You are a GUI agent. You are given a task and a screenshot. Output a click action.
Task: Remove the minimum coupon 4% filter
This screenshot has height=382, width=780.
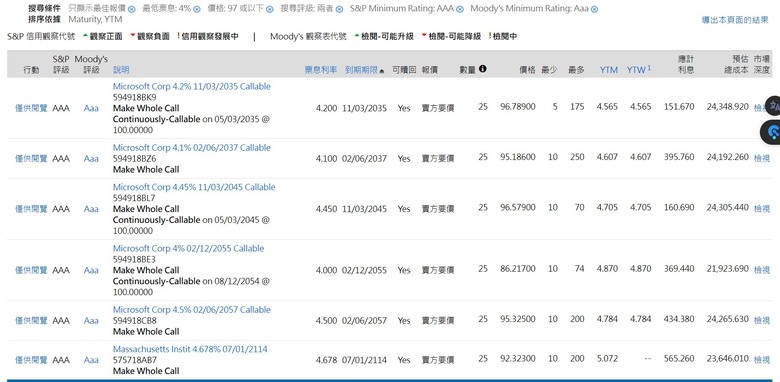(x=196, y=9)
